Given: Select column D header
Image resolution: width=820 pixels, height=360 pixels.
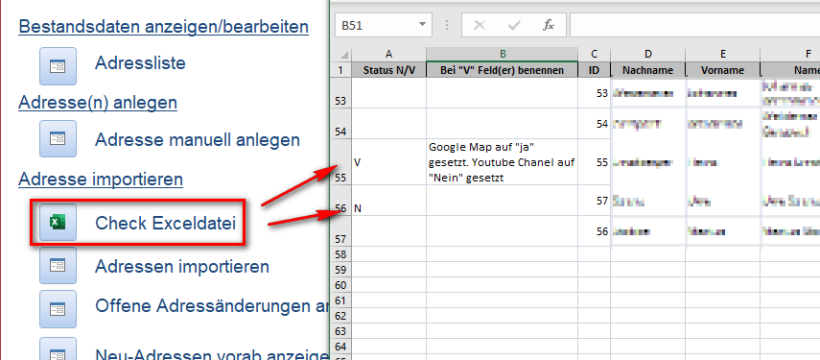Looking at the screenshot, I should pyautogui.click(x=648, y=54).
